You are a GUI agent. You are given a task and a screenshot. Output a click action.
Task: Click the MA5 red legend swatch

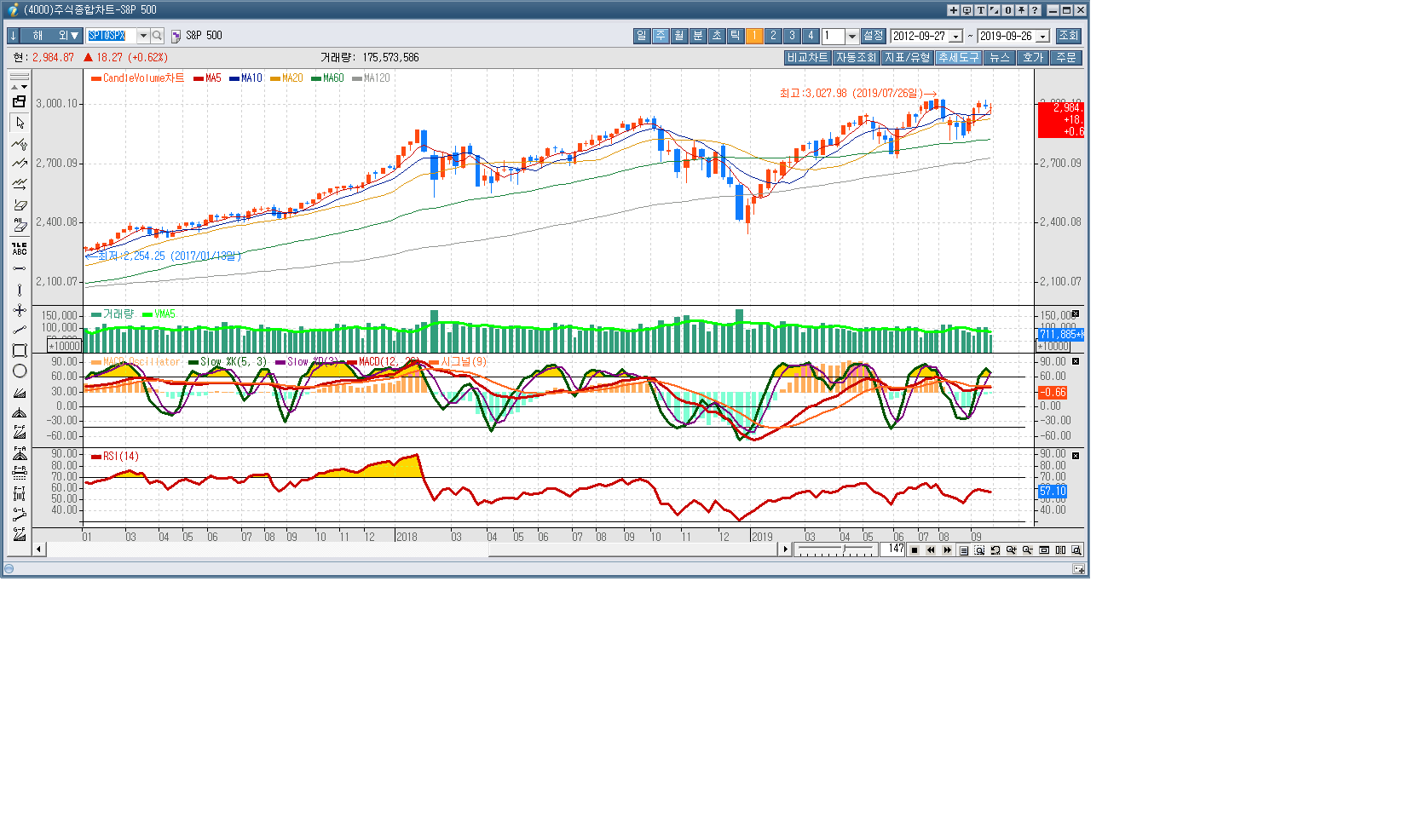click(x=199, y=79)
